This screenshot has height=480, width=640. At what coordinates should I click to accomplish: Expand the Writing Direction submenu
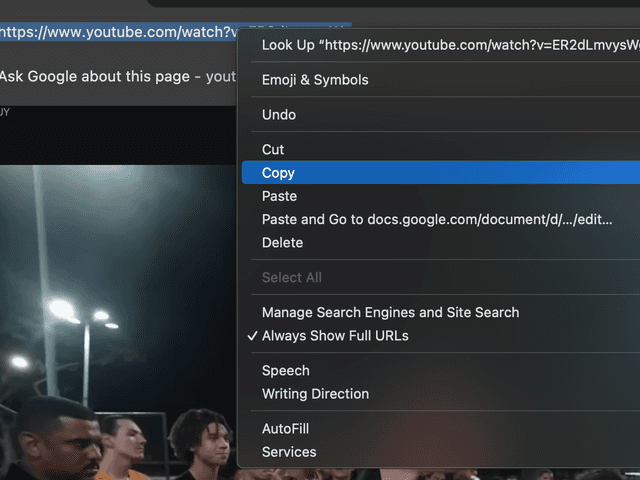point(441,394)
